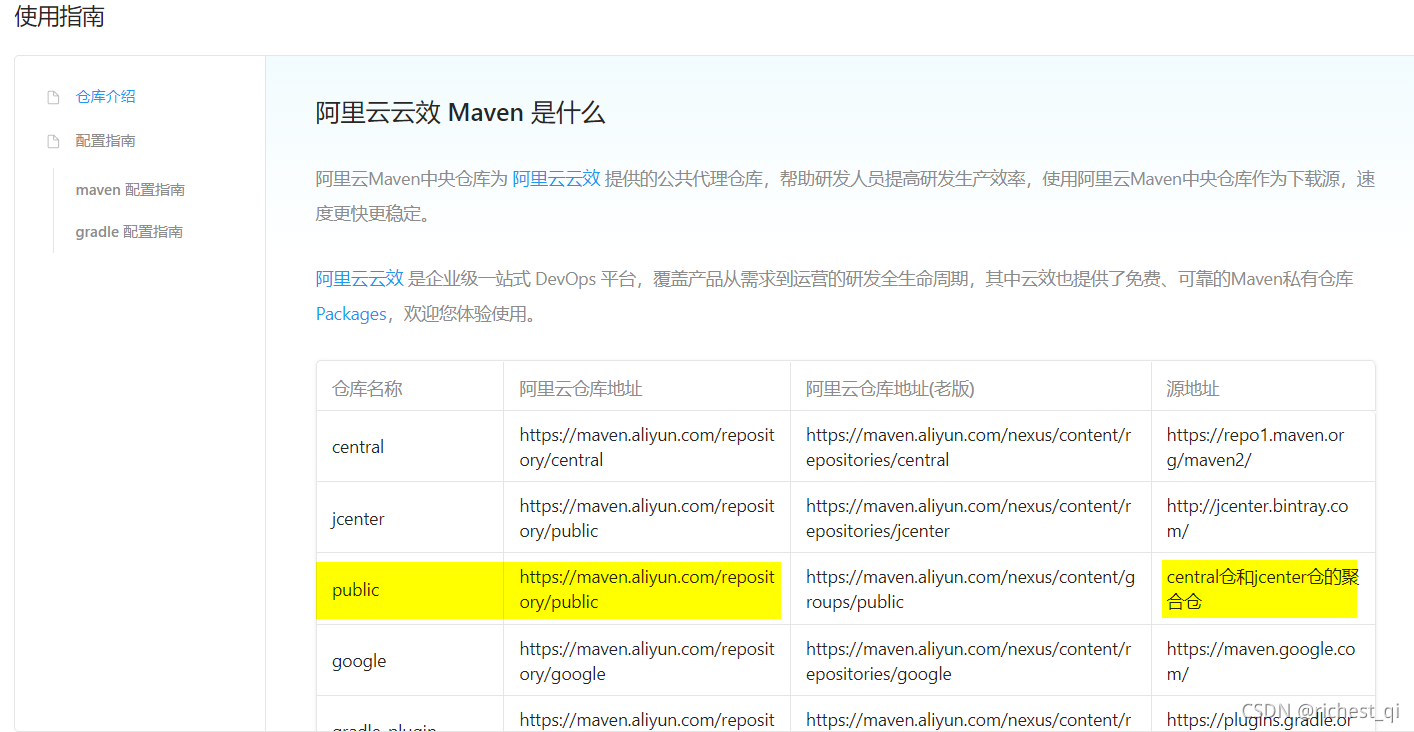Click the highlighted repository/public address cell
The height and width of the screenshot is (732, 1414).
tap(647, 590)
